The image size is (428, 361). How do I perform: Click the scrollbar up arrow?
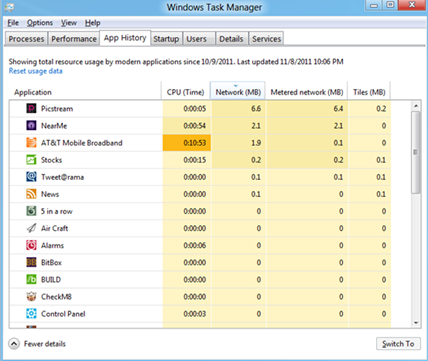tap(416, 106)
